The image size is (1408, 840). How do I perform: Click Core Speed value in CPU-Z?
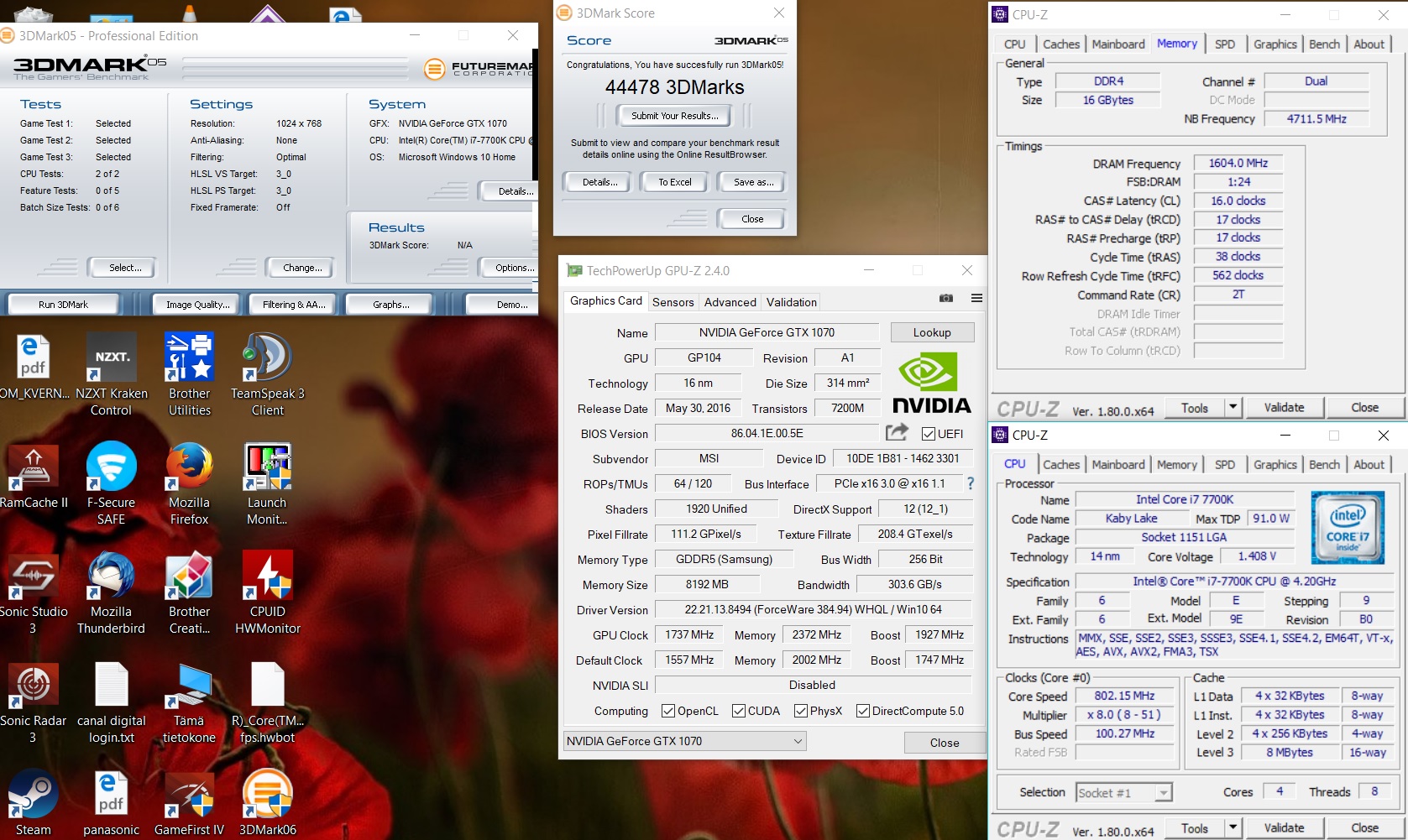(1124, 696)
